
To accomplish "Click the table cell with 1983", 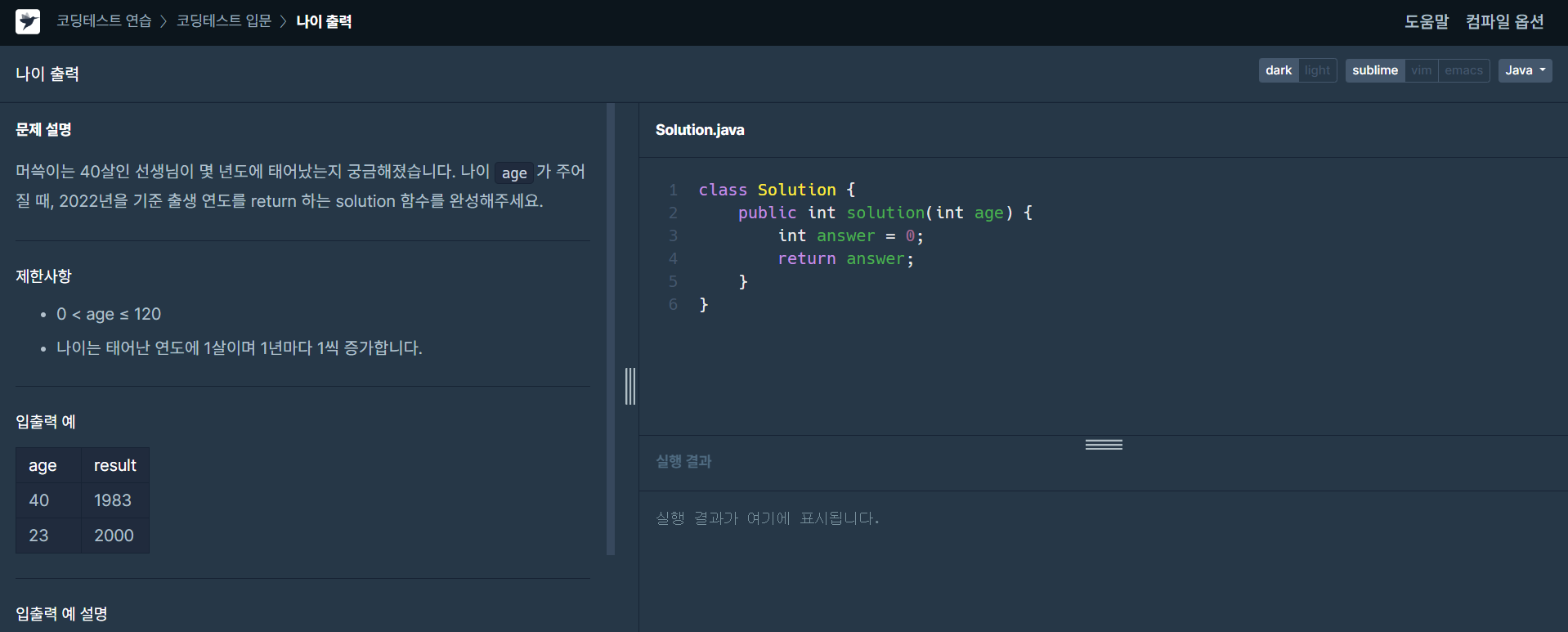I will 115,500.
